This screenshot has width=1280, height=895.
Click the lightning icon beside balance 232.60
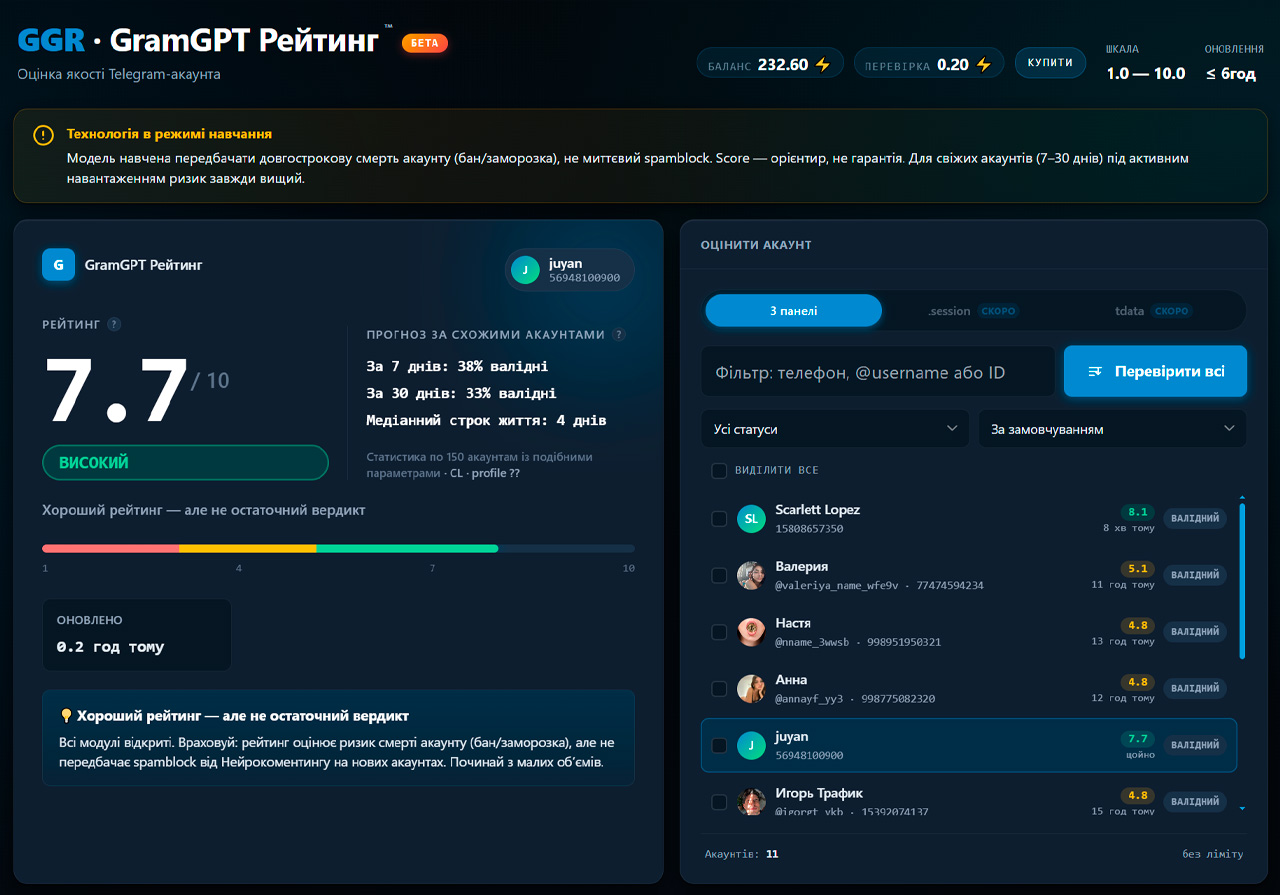click(823, 65)
